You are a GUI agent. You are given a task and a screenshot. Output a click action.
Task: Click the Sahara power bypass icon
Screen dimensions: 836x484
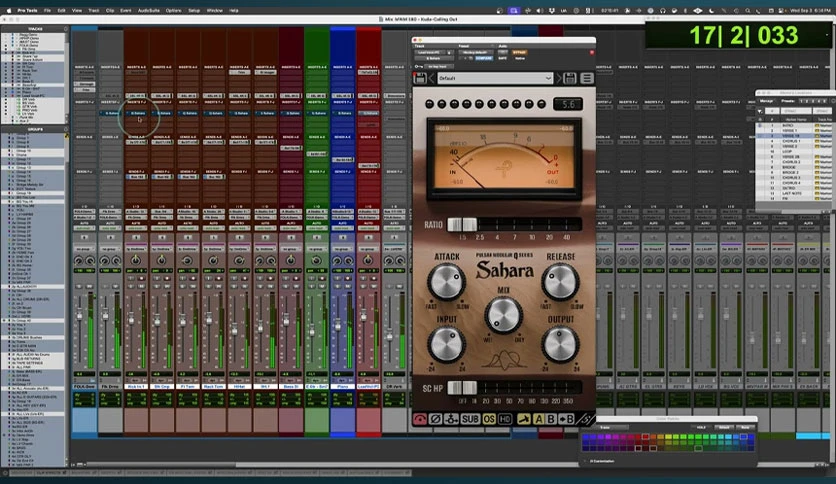click(420, 419)
